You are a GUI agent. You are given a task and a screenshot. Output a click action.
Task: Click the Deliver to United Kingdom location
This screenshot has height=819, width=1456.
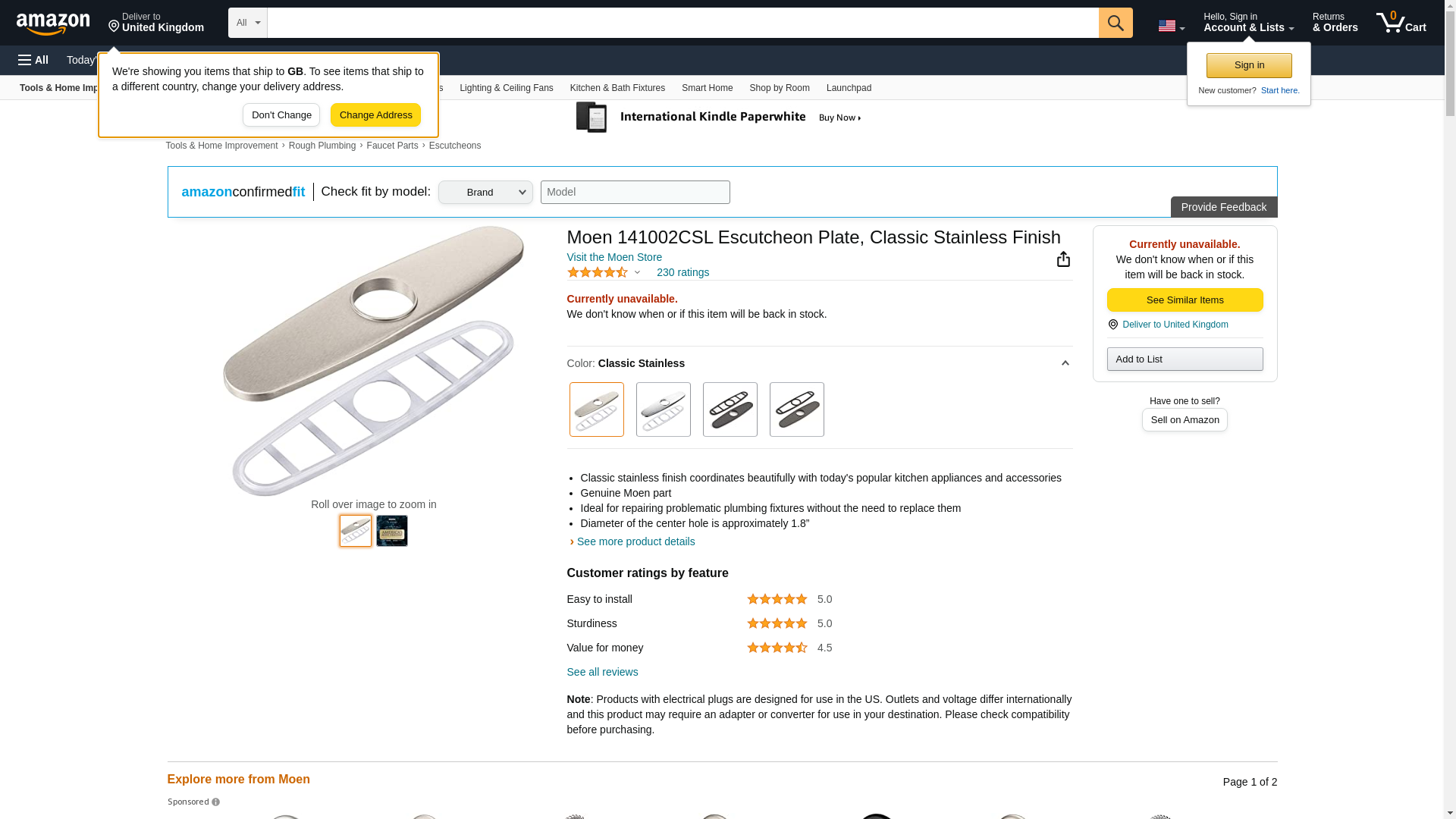pyautogui.click(x=156, y=23)
